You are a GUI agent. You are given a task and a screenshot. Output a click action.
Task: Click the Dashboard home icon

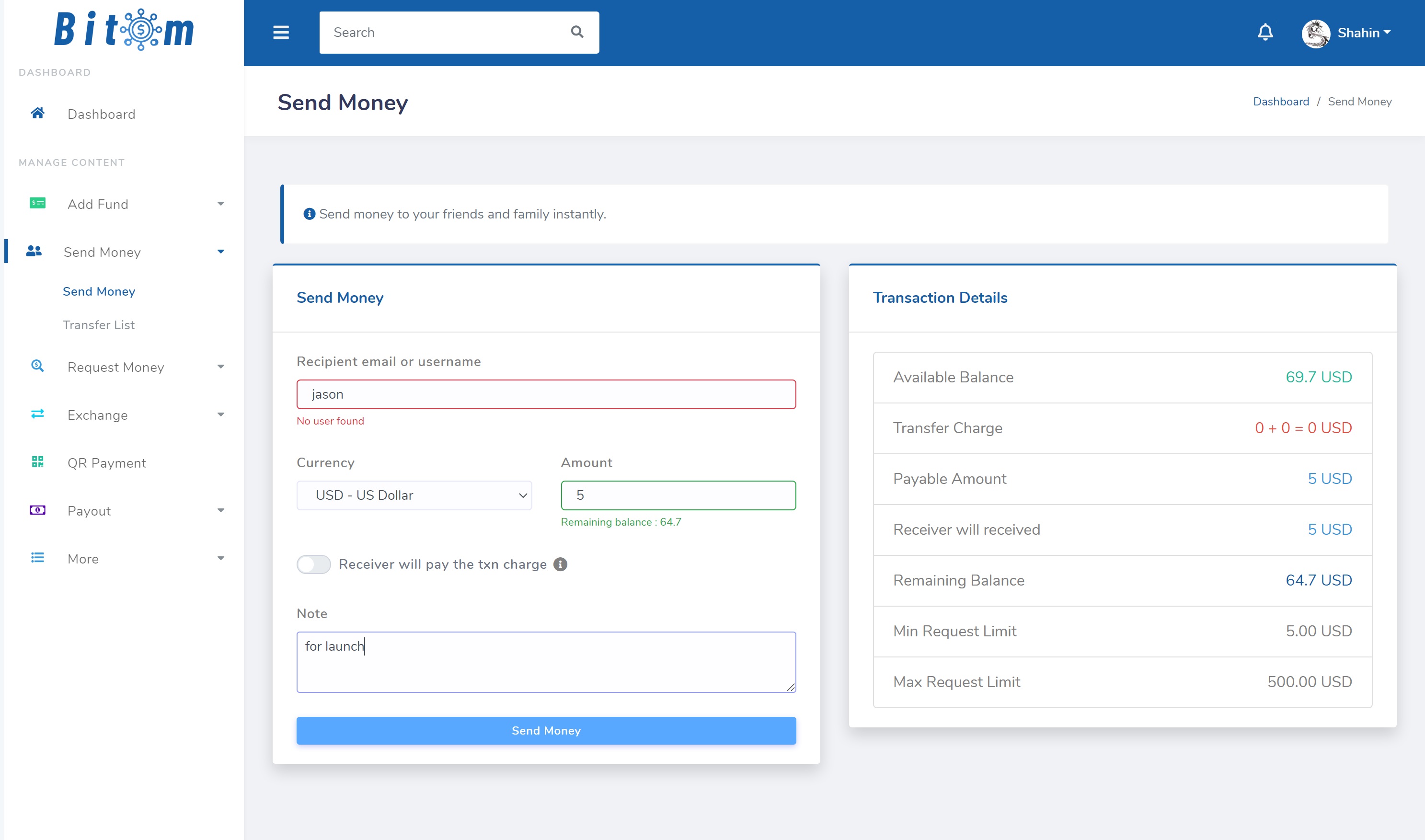[x=37, y=113]
